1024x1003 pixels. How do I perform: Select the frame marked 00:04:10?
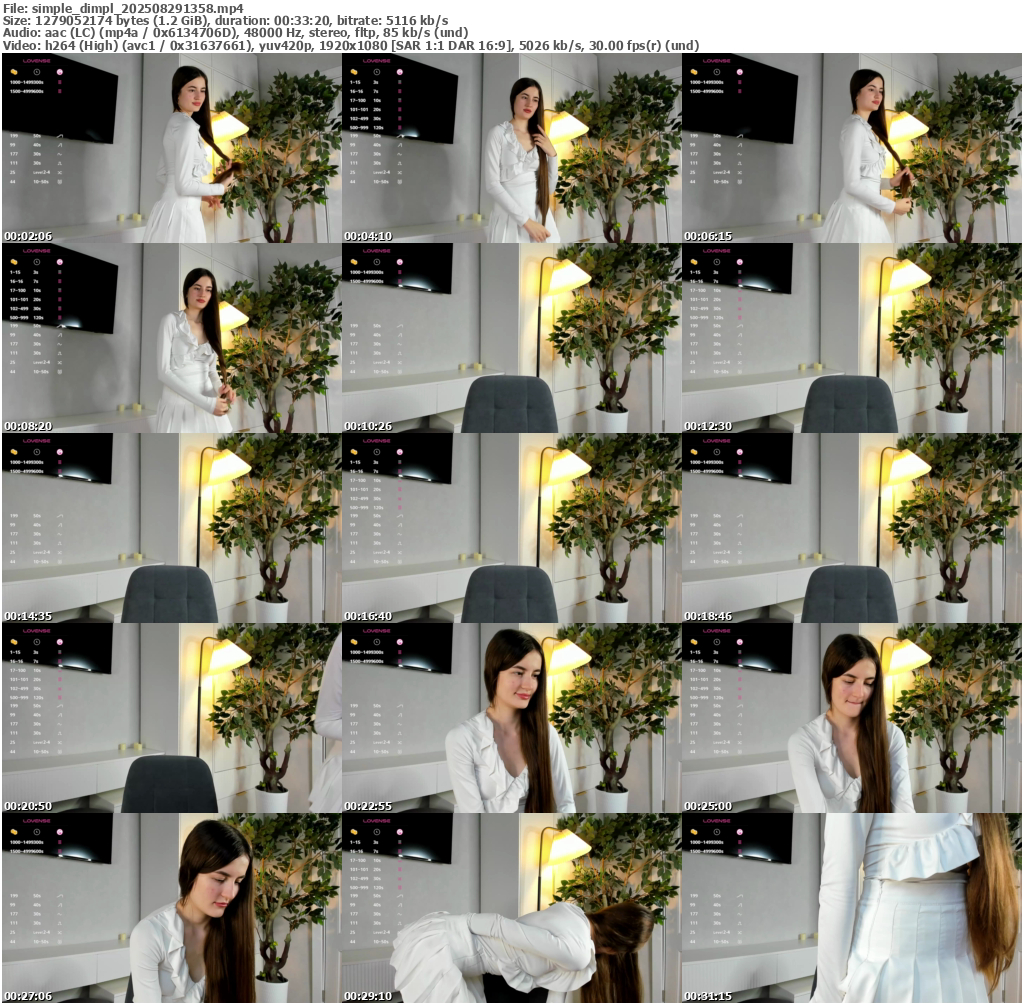(x=511, y=148)
